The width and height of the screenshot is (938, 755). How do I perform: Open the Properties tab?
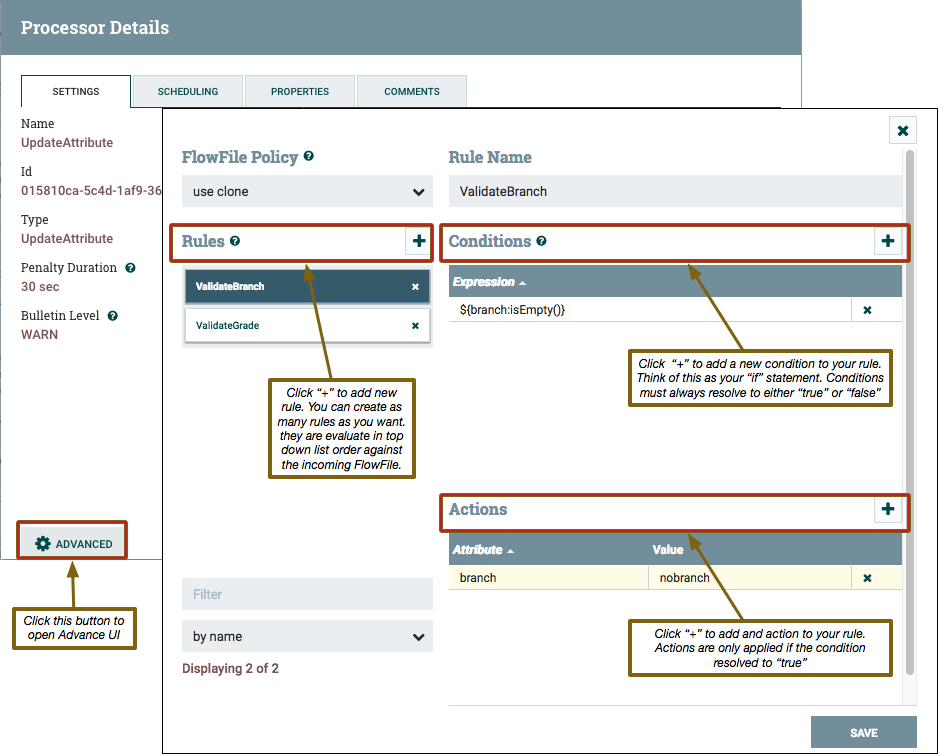tap(299, 91)
